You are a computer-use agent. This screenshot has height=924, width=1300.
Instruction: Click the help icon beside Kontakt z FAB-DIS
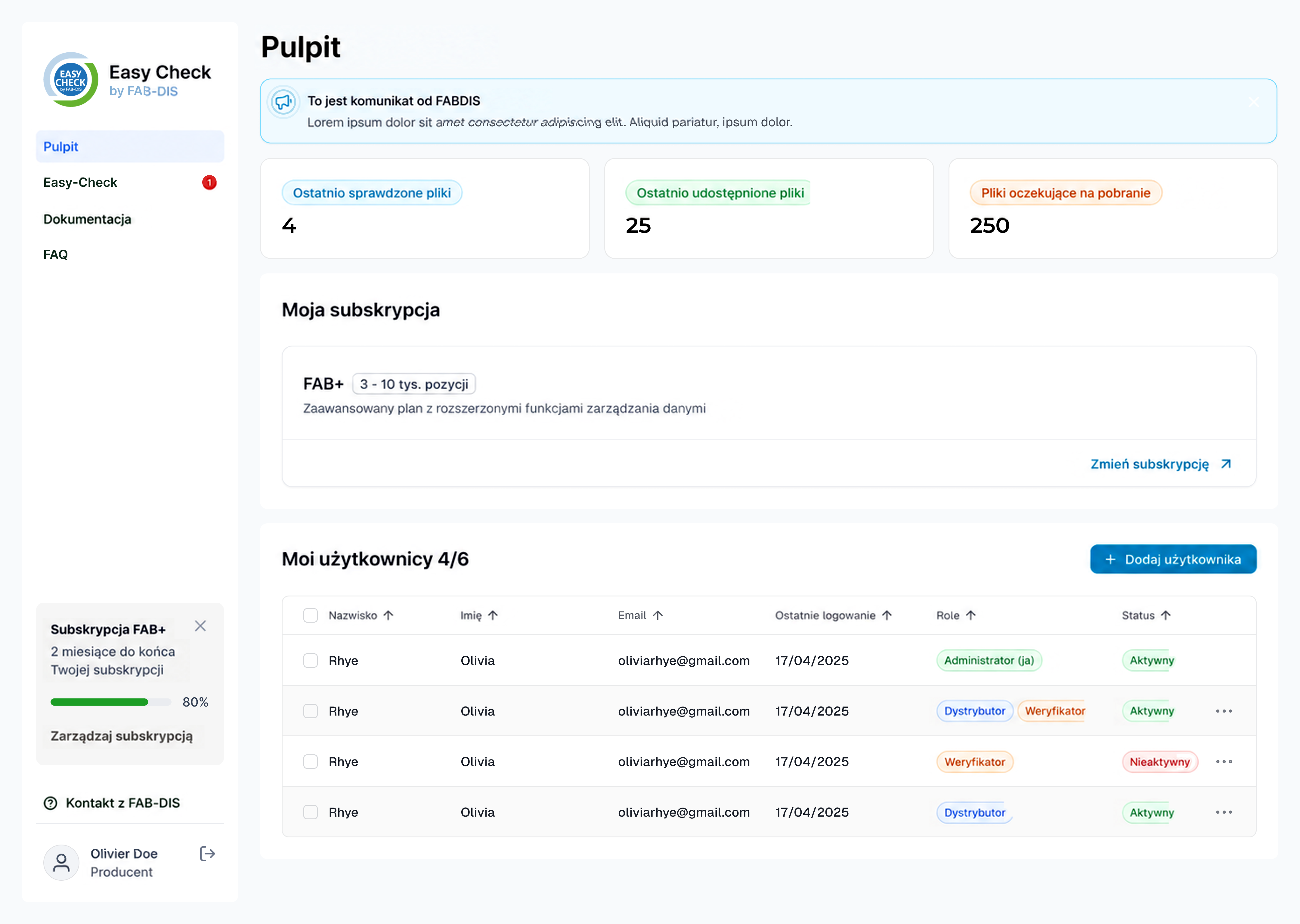51,803
